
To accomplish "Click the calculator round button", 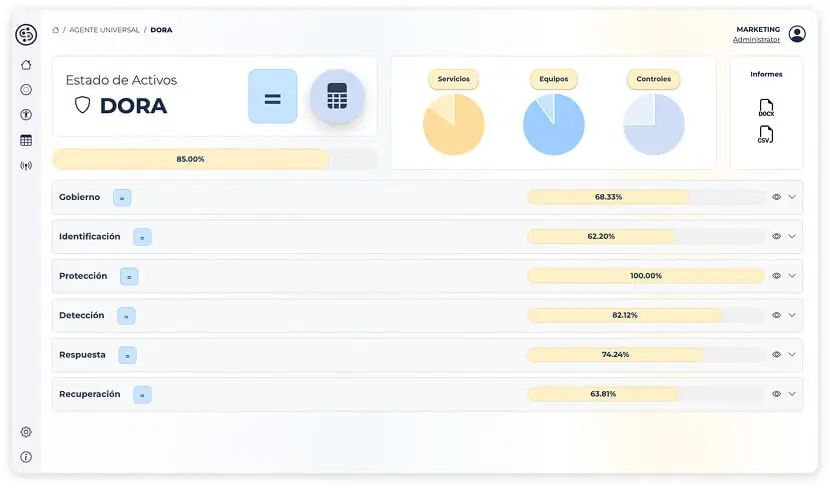I will tap(337, 97).
